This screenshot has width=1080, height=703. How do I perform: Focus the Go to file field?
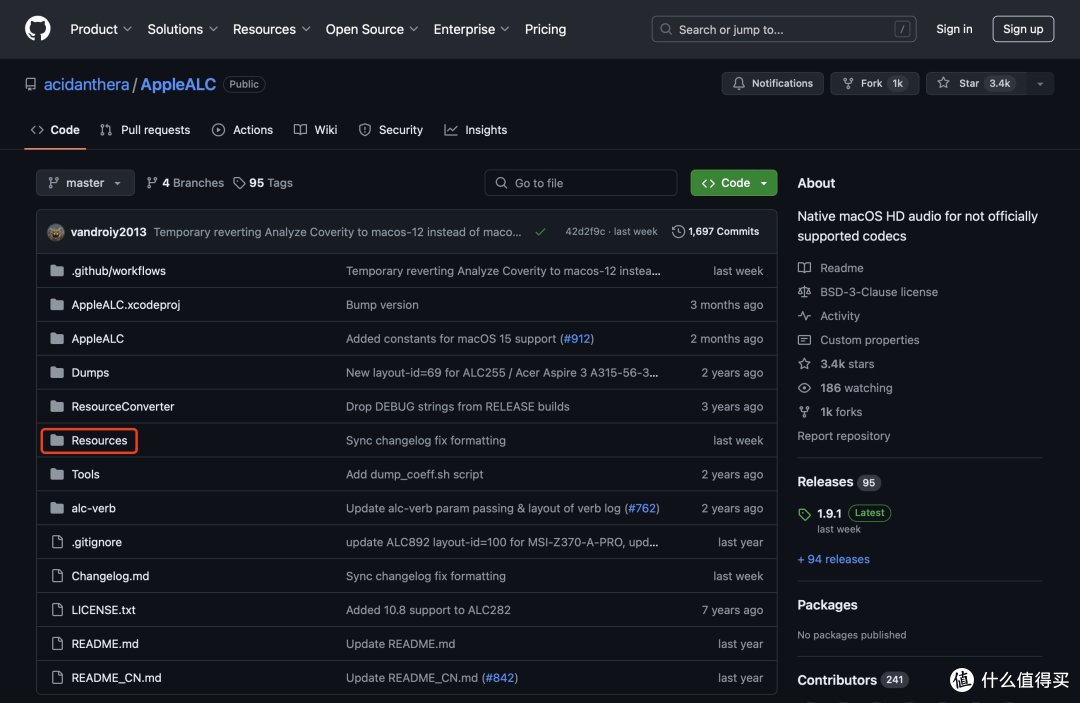click(581, 182)
